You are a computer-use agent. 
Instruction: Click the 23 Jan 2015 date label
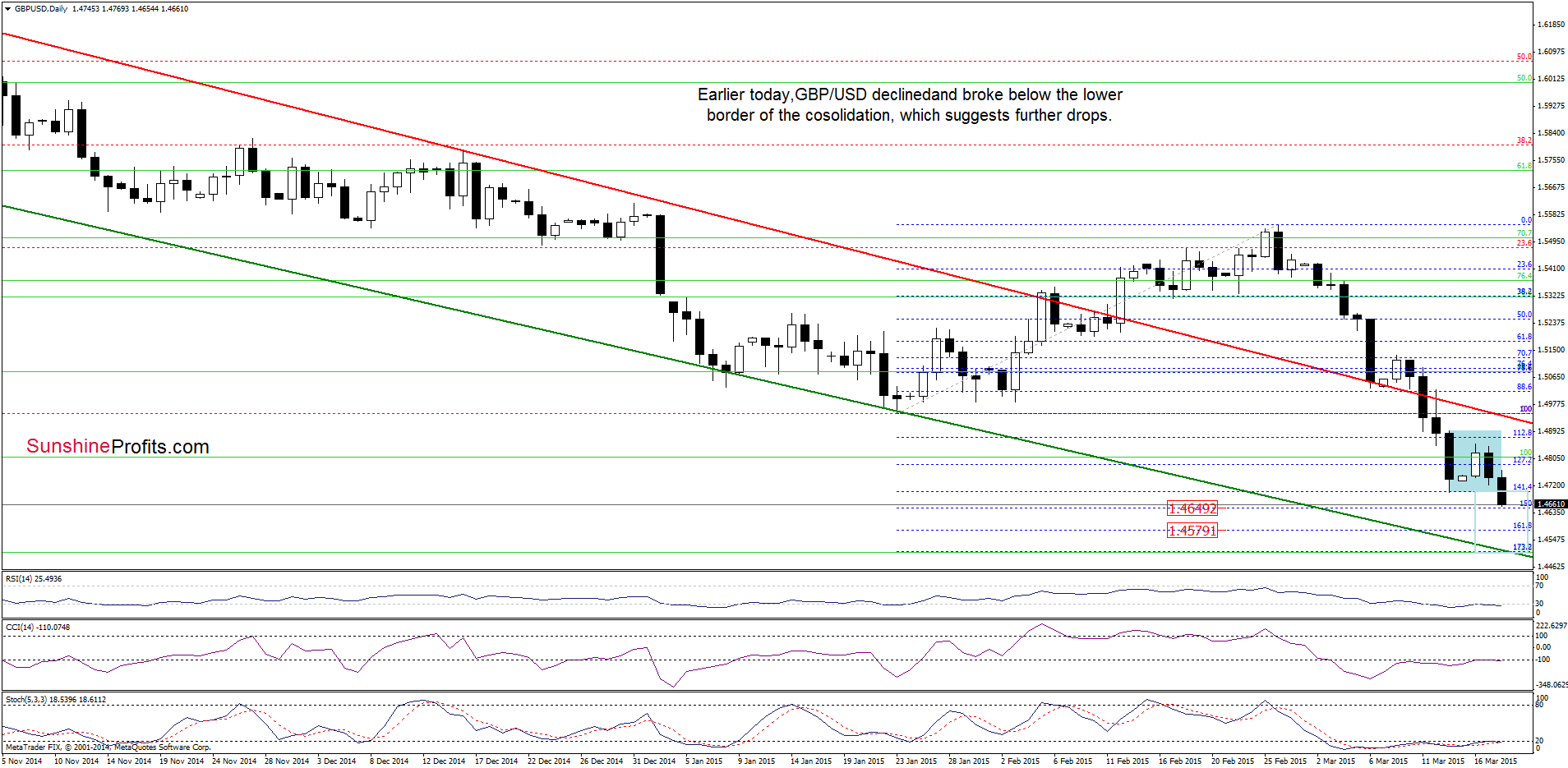(917, 761)
